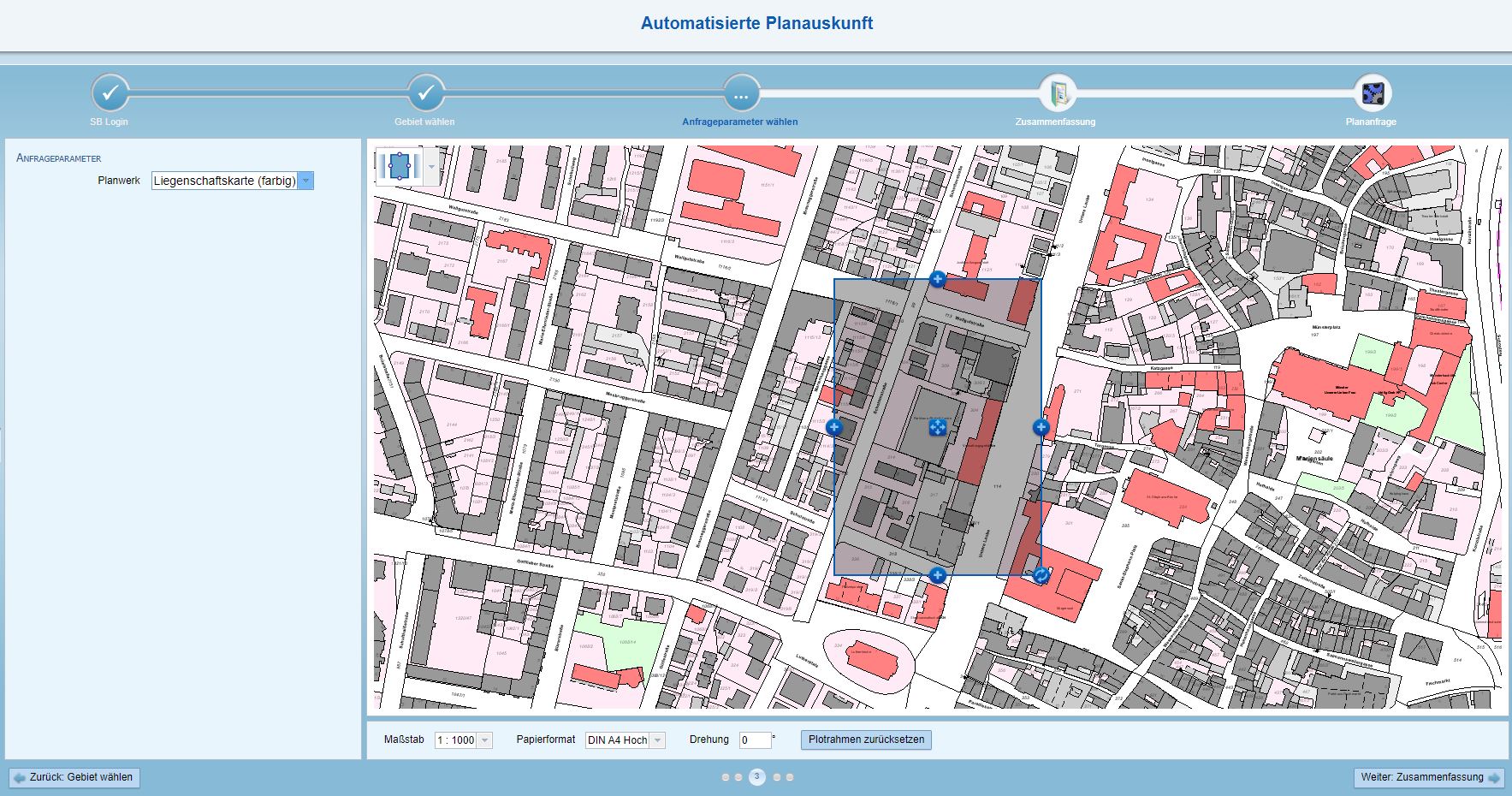Click the Papierformat label

coord(546,740)
